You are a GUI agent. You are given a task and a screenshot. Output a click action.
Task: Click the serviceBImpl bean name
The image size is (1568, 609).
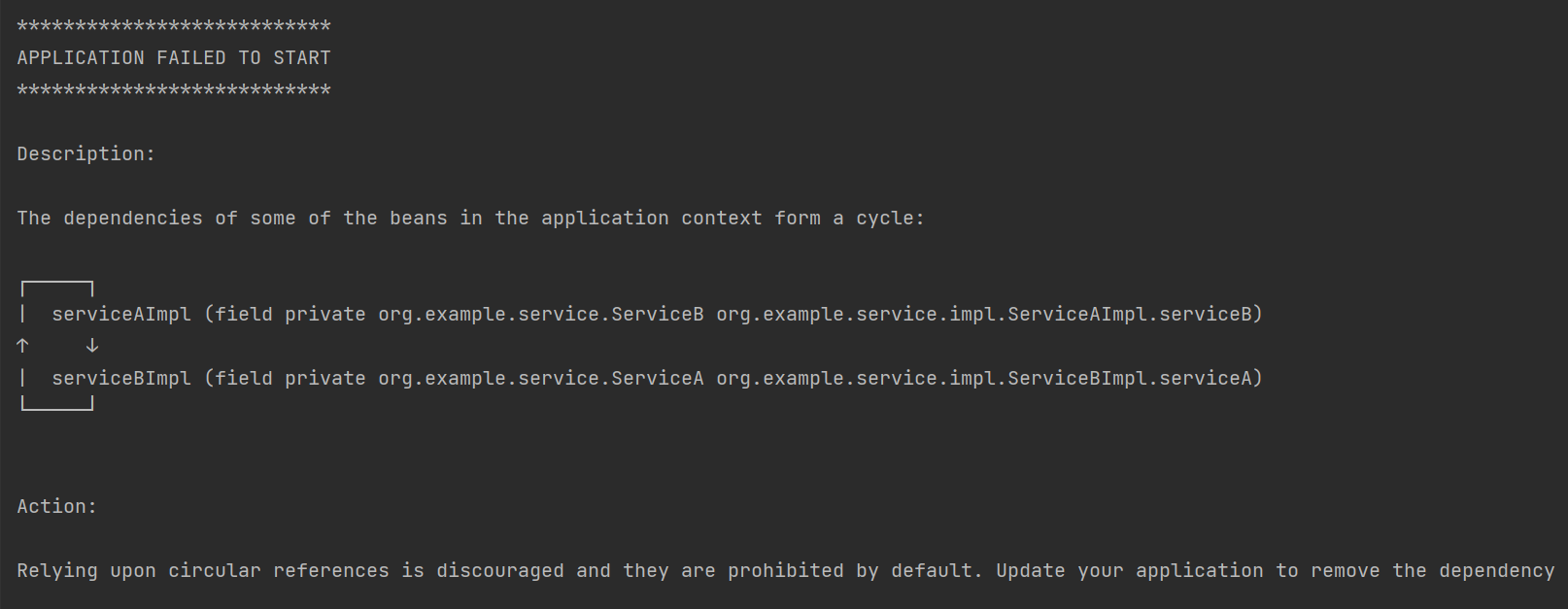click(121, 378)
